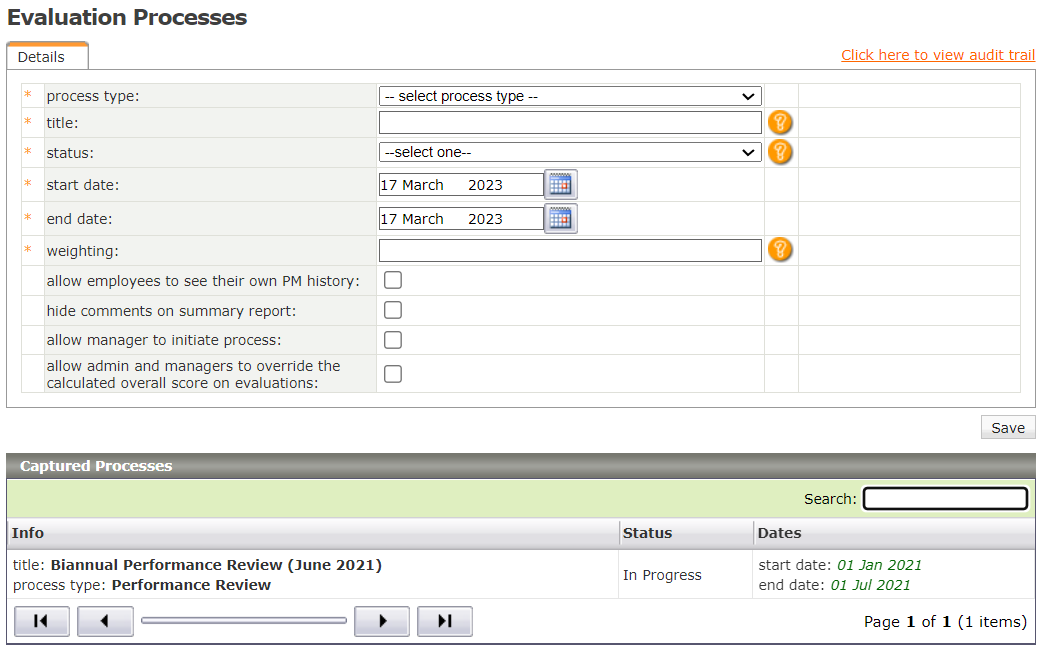Image resolution: width=1041 pixels, height=648 pixels.
Task: Enable override of calculated overall score checkbox
Action: pyautogui.click(x=393, y=374)
